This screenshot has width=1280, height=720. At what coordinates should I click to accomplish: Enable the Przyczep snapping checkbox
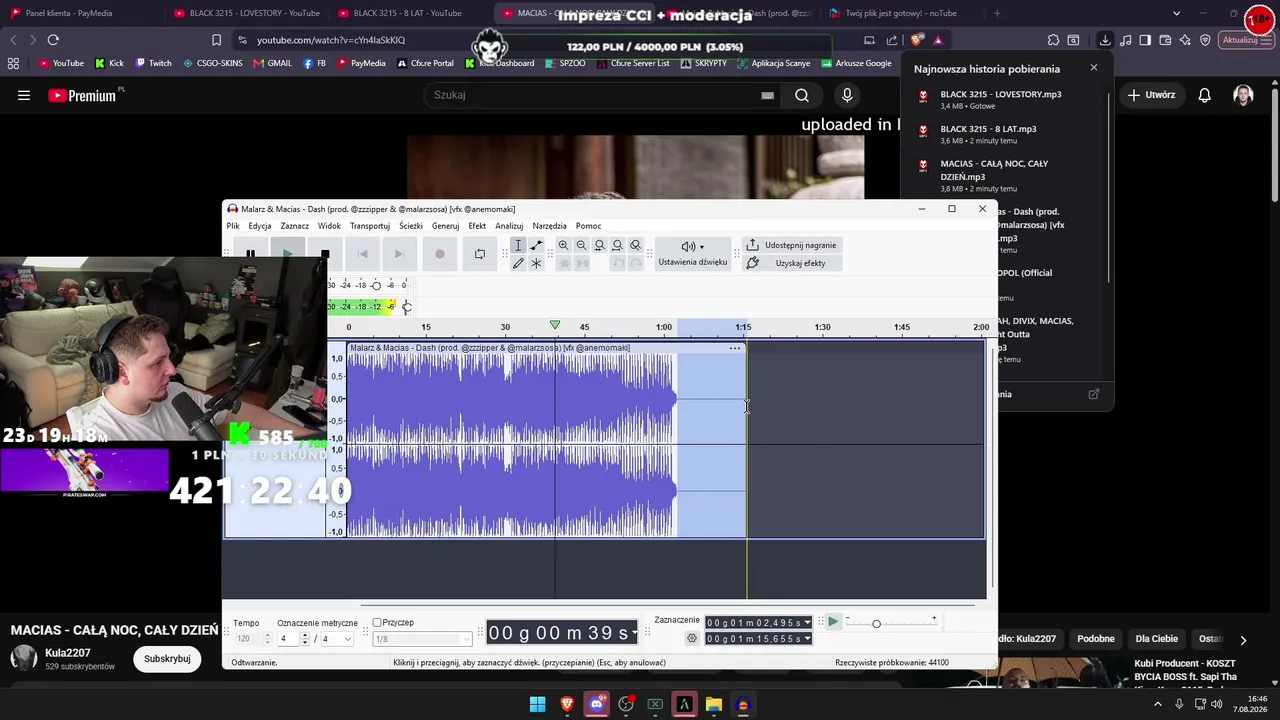click(x=377, y=622)
